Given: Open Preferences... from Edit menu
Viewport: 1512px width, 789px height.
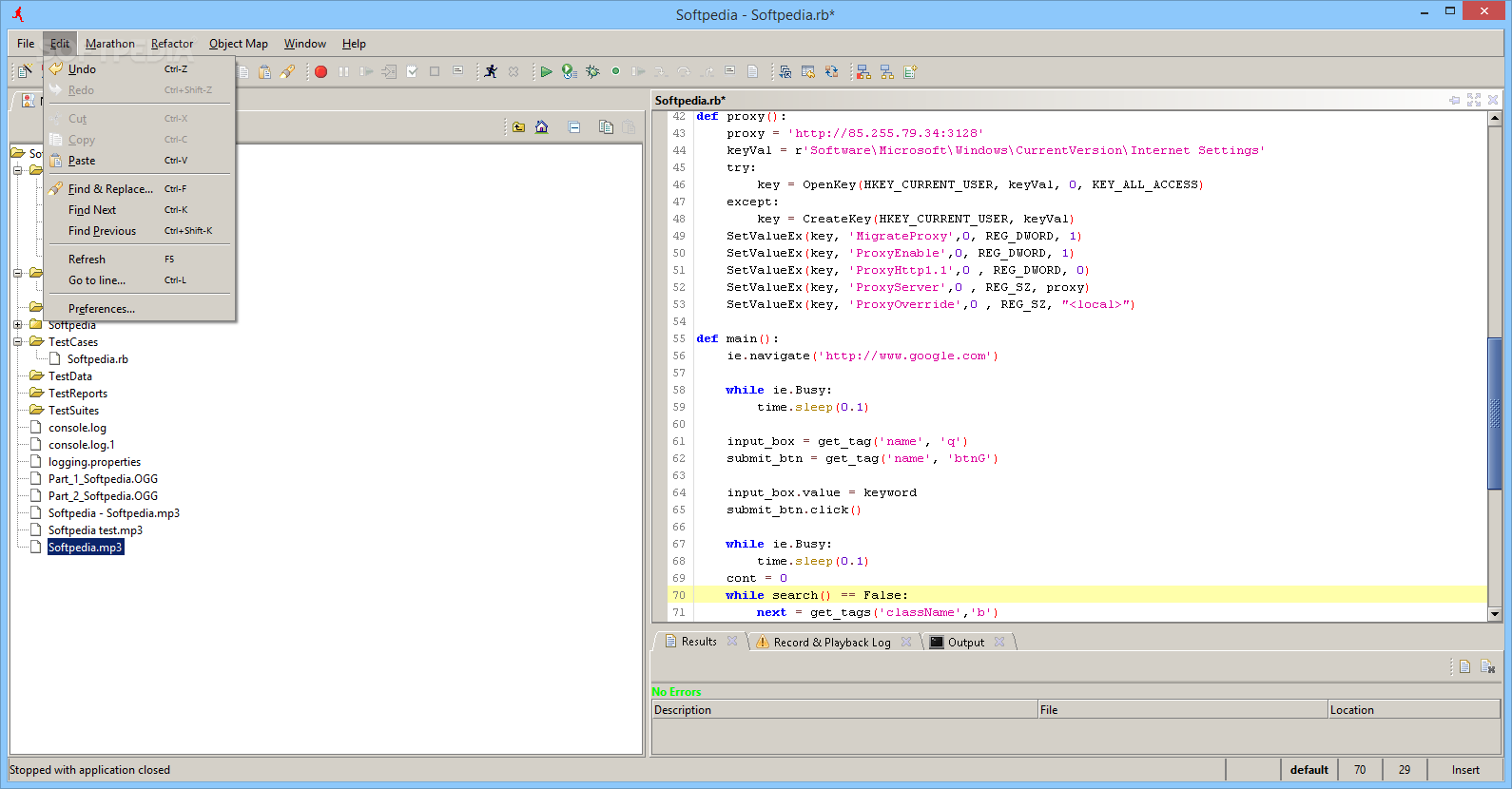Looking at the screenshot, I should click(x=140, y=309).
